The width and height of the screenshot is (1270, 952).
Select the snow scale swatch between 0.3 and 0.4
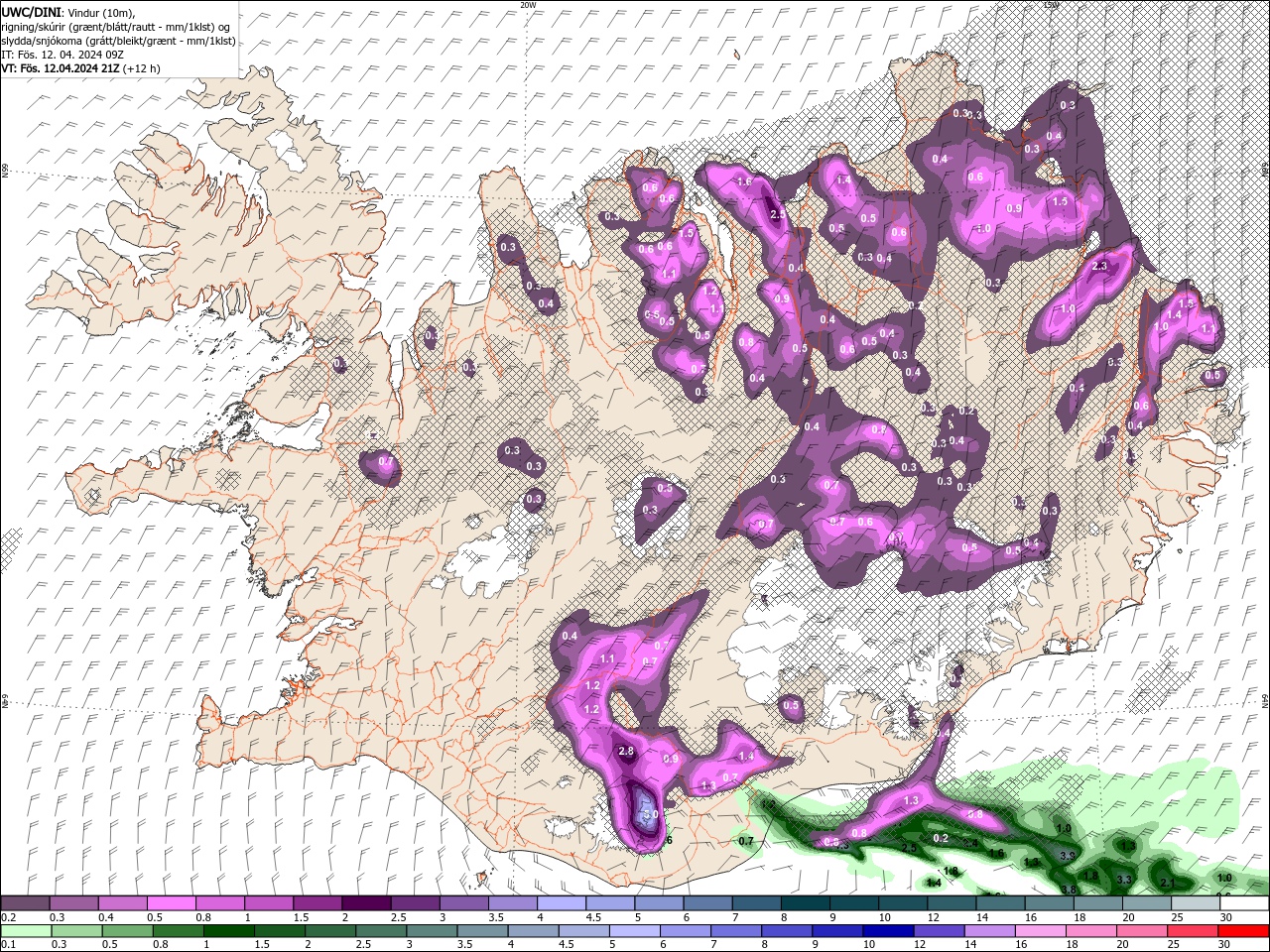click(x=73, y=903)
